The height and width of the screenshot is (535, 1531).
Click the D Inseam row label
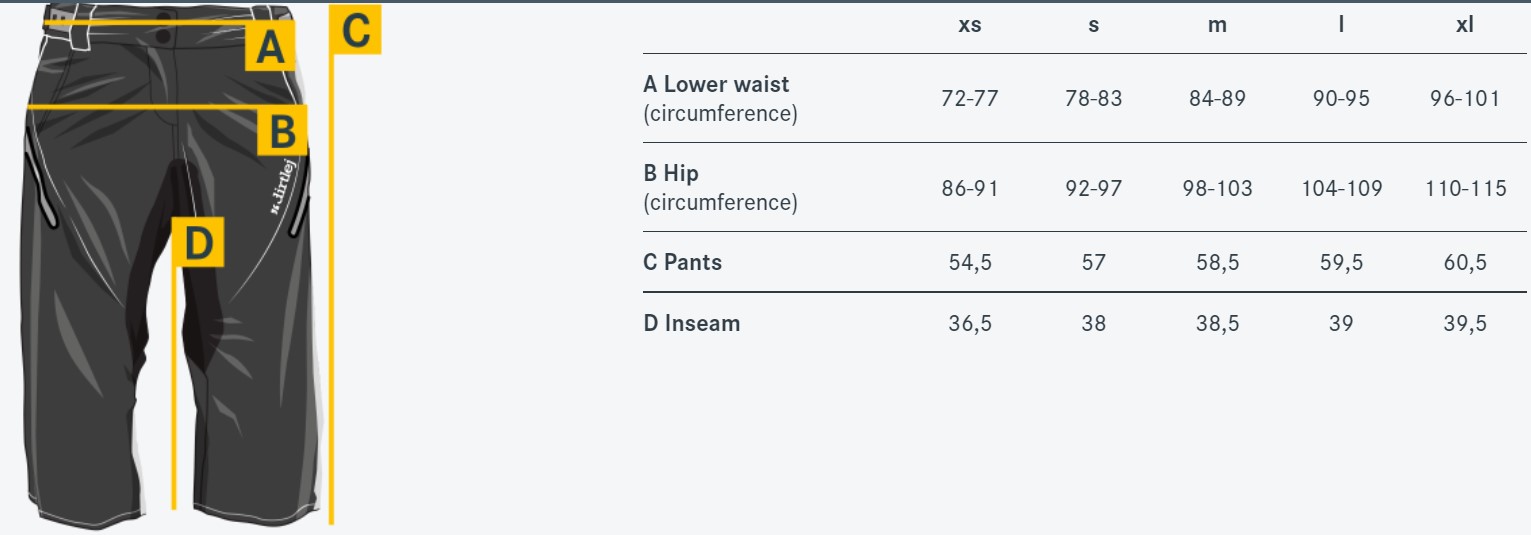point(692,323)
